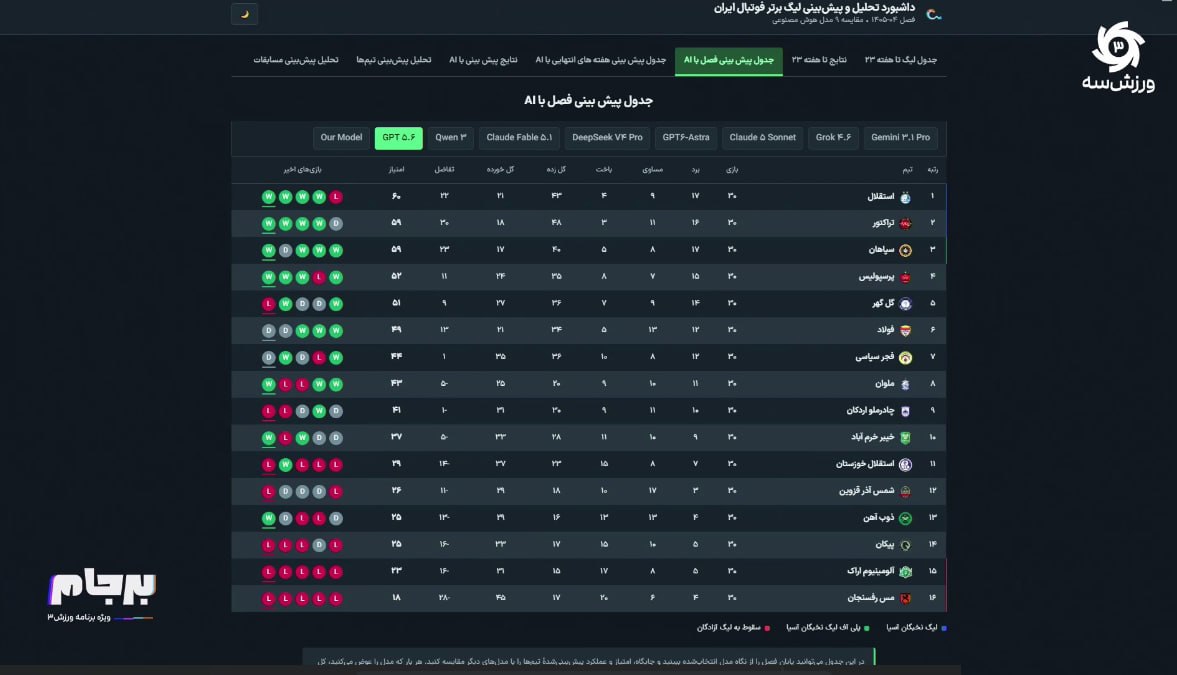
Task: Click the استقلال (Esteghlal) team crest
Action: [x=905, y=197]
